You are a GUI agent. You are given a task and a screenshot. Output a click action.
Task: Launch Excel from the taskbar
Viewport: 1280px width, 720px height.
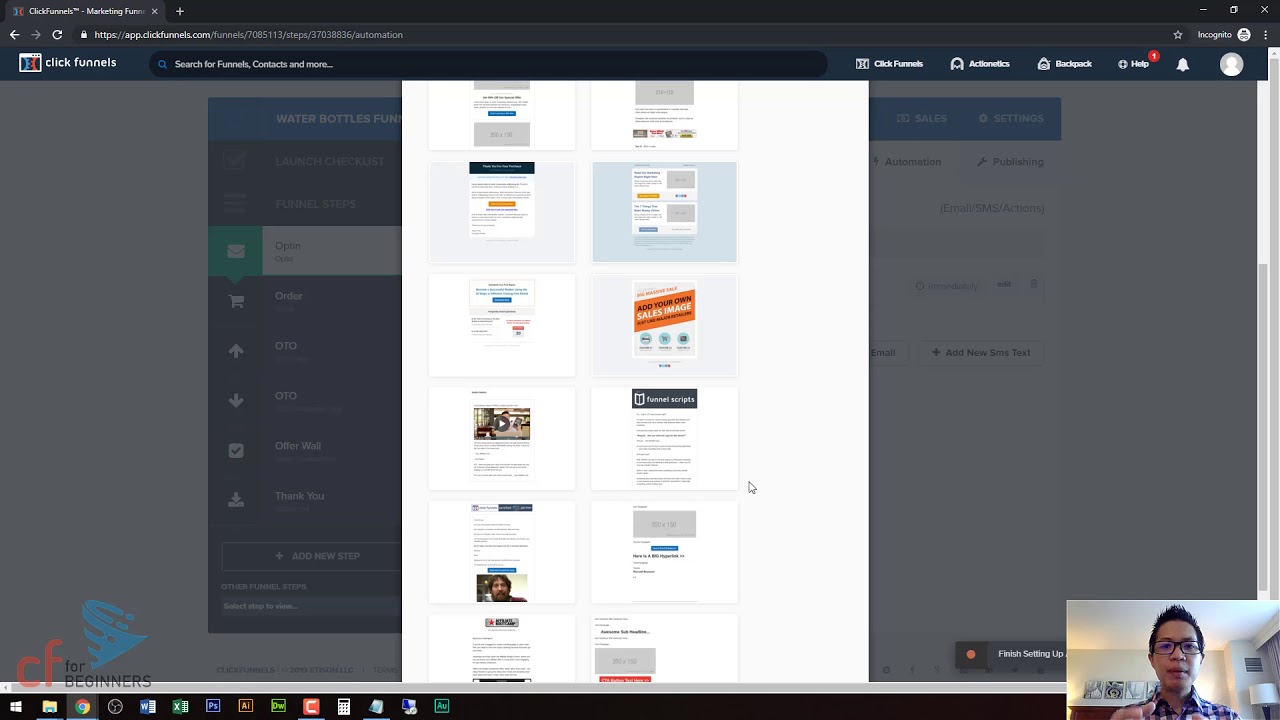coord(180,707)
